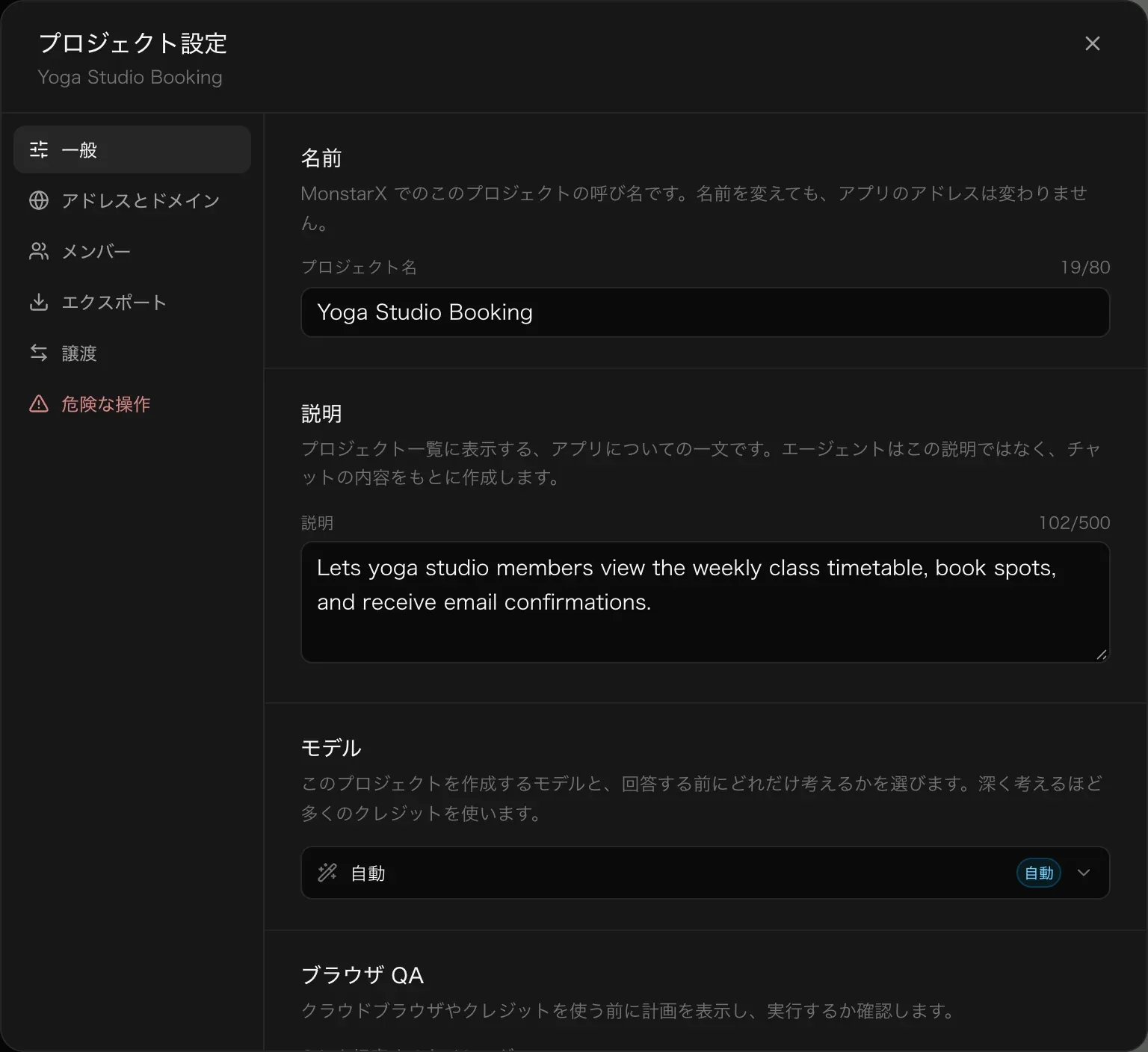The height and width of the screenshot is (1052, 1148).
Task: Click the ブラウザ QA heading
Action: tap(362, 975)
